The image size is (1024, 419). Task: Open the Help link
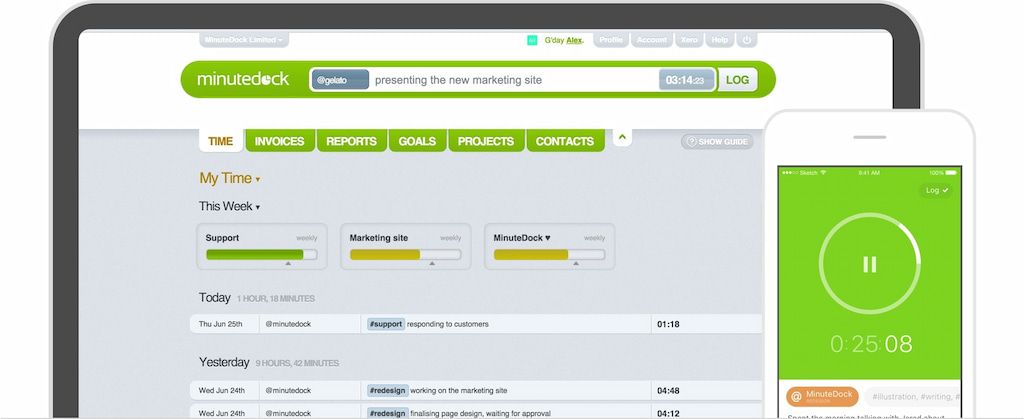point(720,40)
